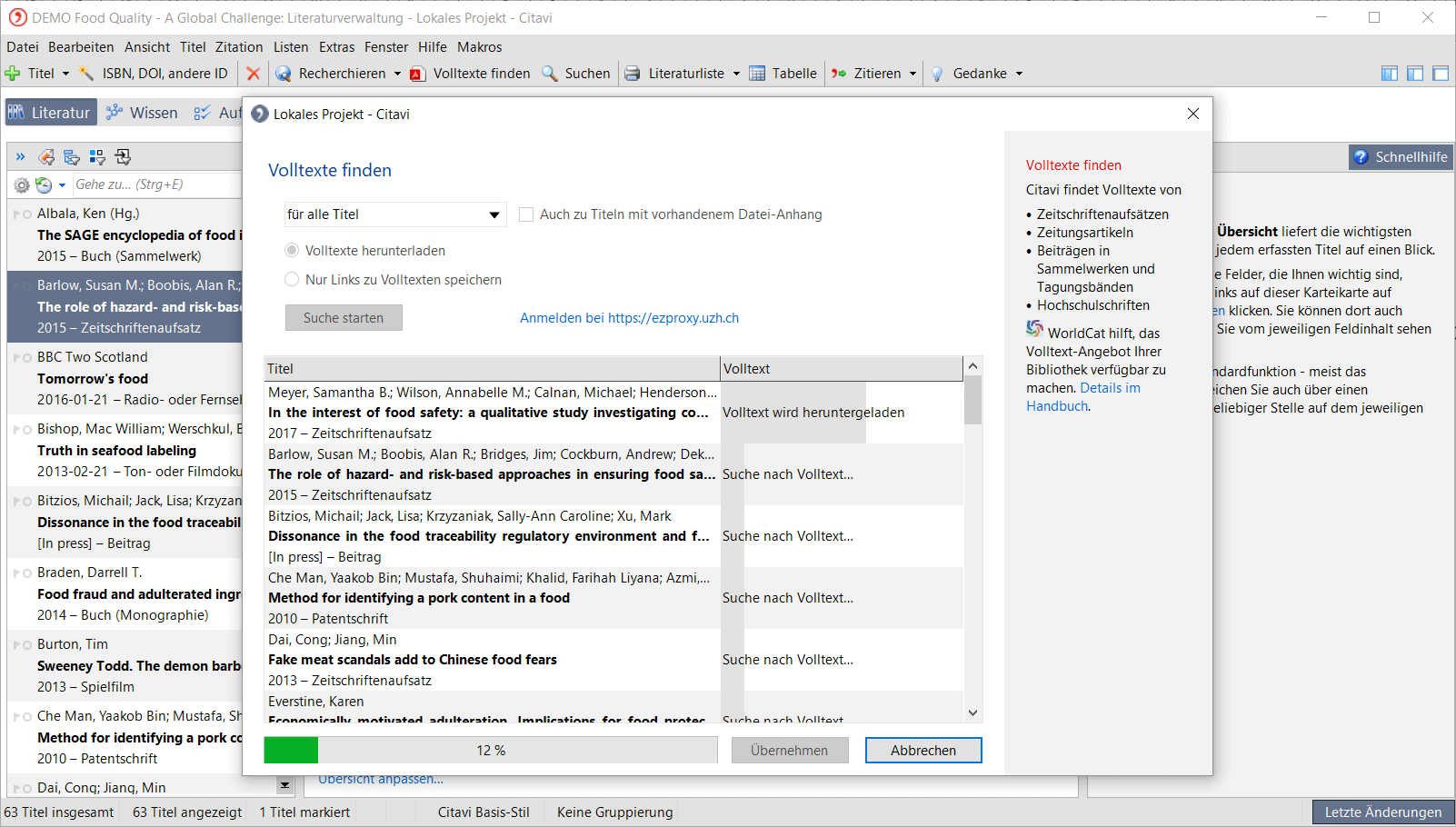This screenshot has height=827, width=1456.
Task: Click the Abbrechen button
Action: coord(923,751)
